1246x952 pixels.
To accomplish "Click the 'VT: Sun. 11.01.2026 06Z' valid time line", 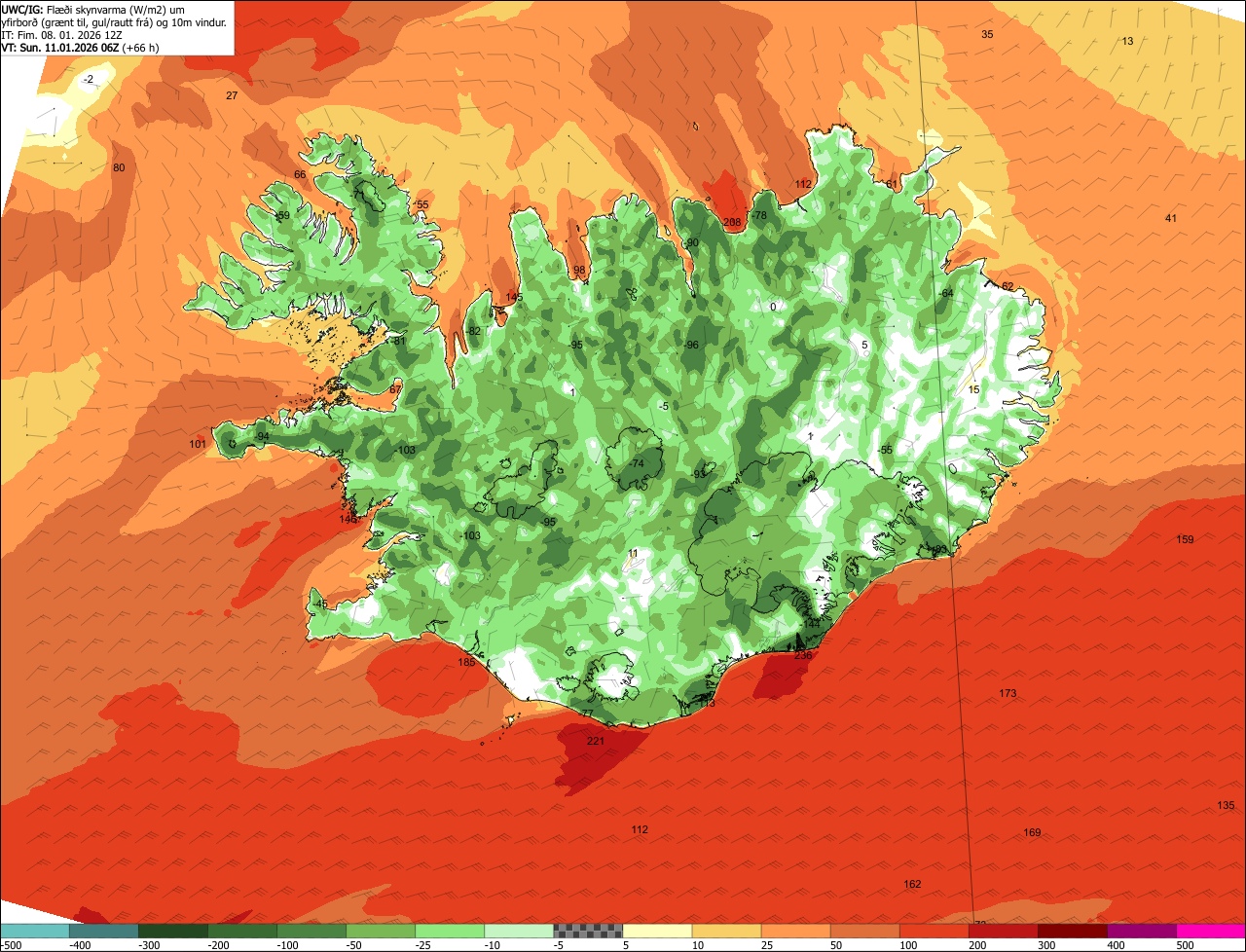I will pyautogui.click(x=80, y=47).
